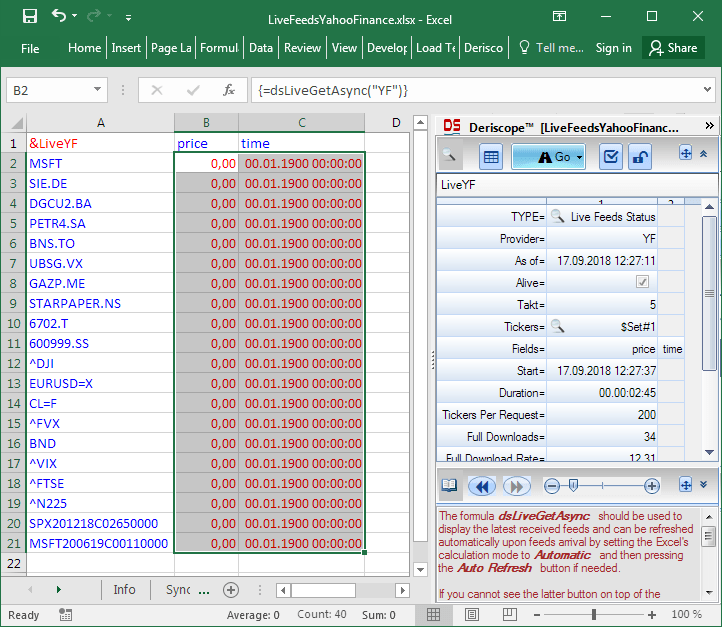Image resolution: width=722 pixels, height=627 pixels.
Task: Open Customize Quick Access Toolbar dropdown
Action: click(x=128, y=18)
